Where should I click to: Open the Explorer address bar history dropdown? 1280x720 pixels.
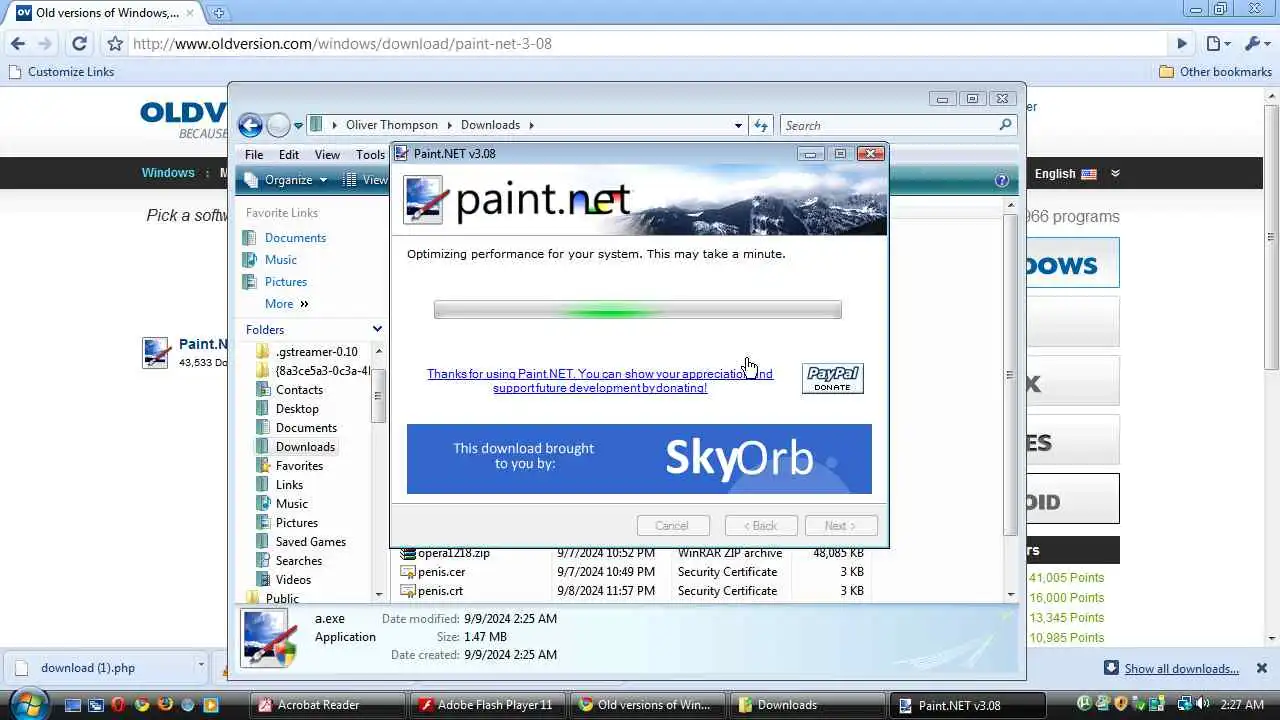click(738, 126)
